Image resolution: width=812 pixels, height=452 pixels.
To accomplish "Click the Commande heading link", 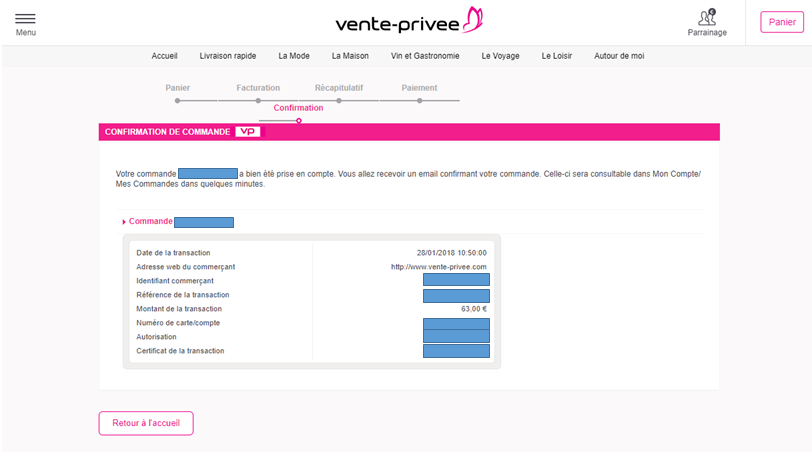I will click(x=151, y=221).
